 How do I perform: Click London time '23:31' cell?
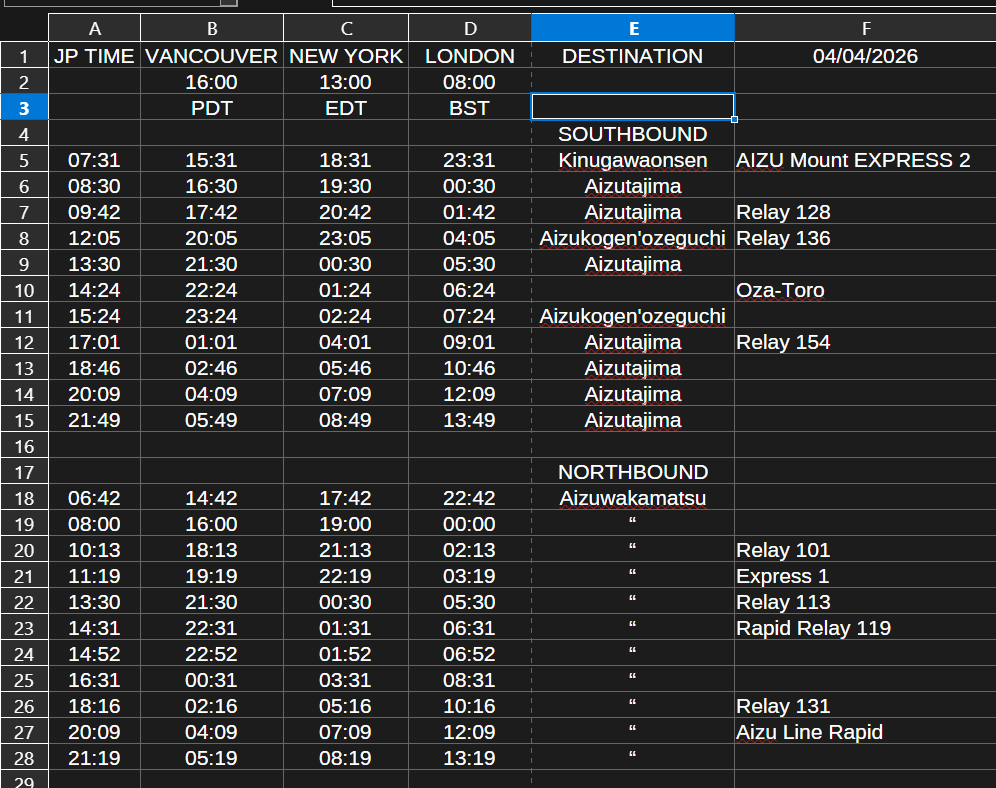pyautogui.click(x=470, y=160)
